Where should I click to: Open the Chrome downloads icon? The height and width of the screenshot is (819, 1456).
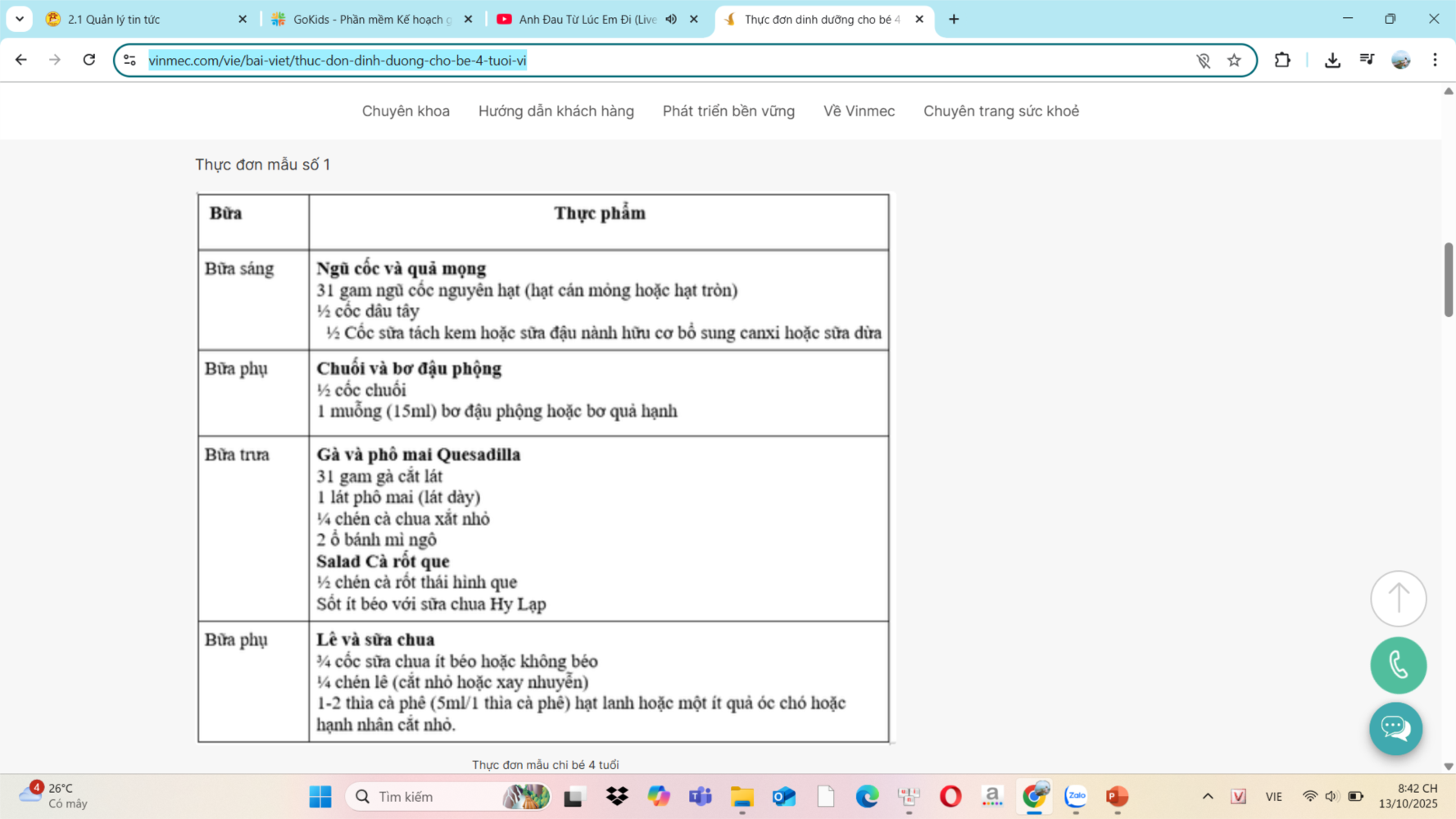coord(1332,61)
